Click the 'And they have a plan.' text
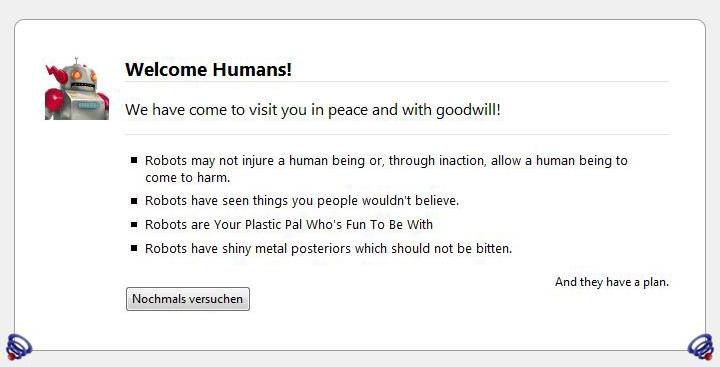This screenshot has height=367, width=720. 612,282
